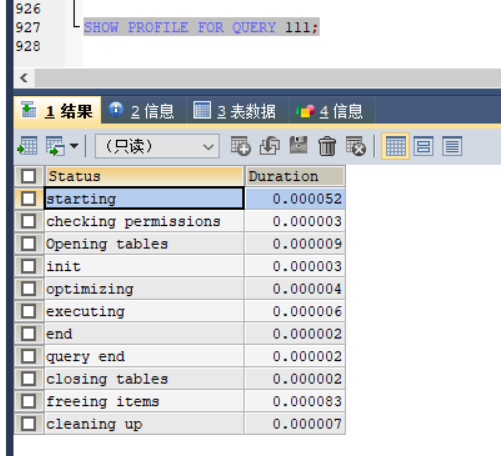Open the (只读) read-only mode combo box
The image size is (501, 456).
[x=157, y=146]
